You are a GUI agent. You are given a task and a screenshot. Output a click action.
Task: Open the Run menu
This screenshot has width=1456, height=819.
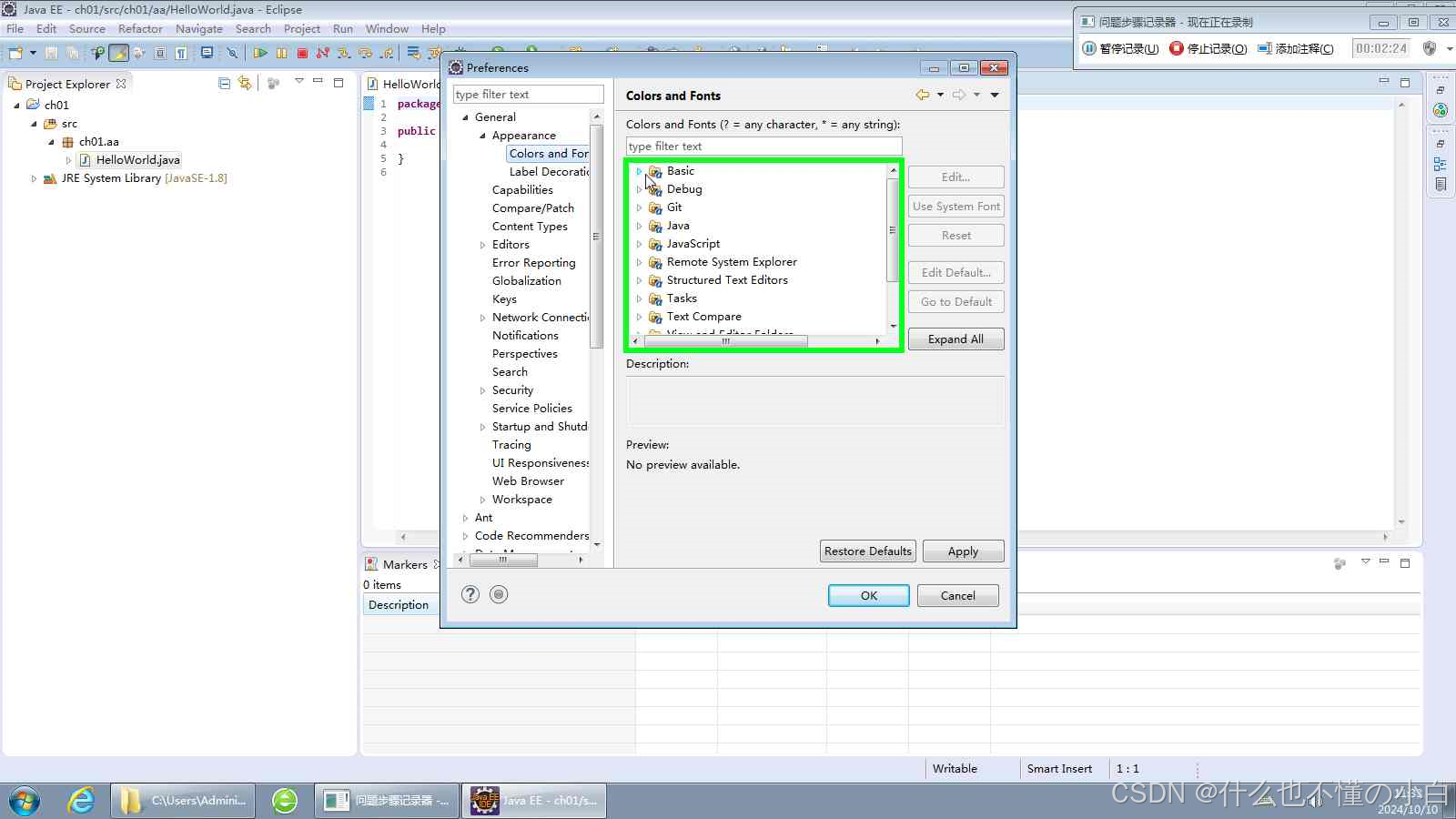pos(343,28)
